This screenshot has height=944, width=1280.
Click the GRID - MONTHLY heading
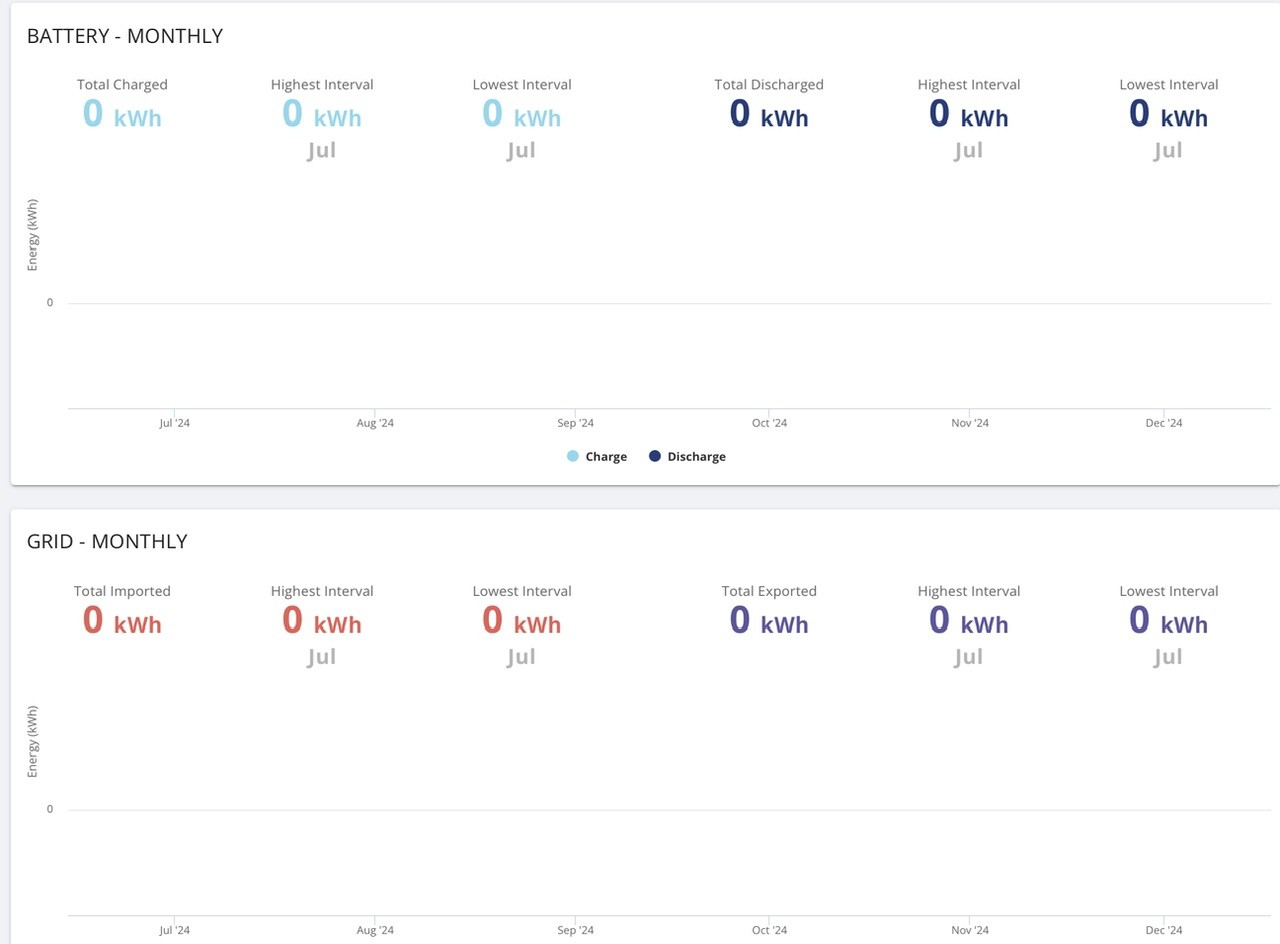coord(107,542)
